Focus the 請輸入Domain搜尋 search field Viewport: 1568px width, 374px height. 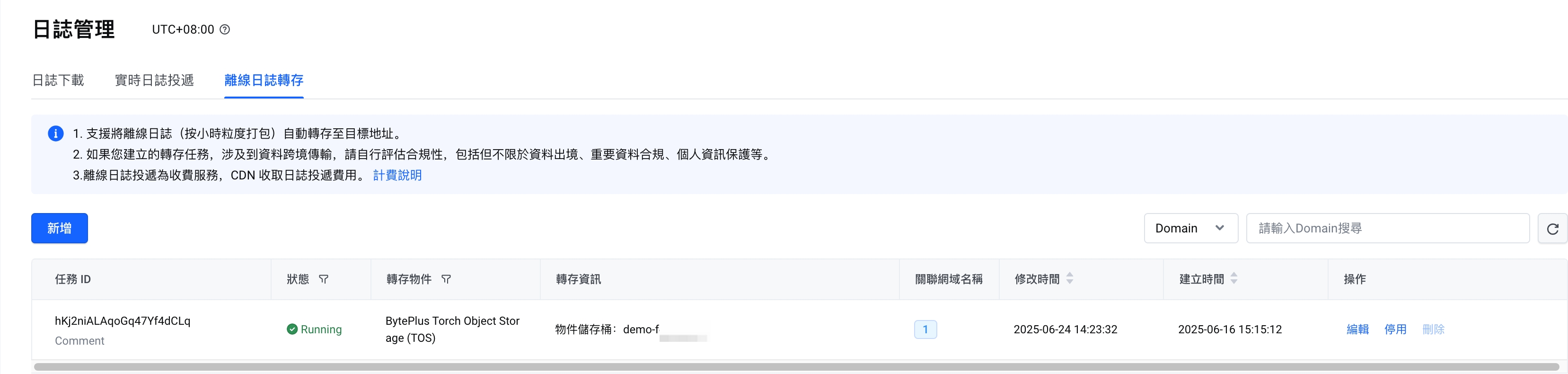(x=1388, y=228)
